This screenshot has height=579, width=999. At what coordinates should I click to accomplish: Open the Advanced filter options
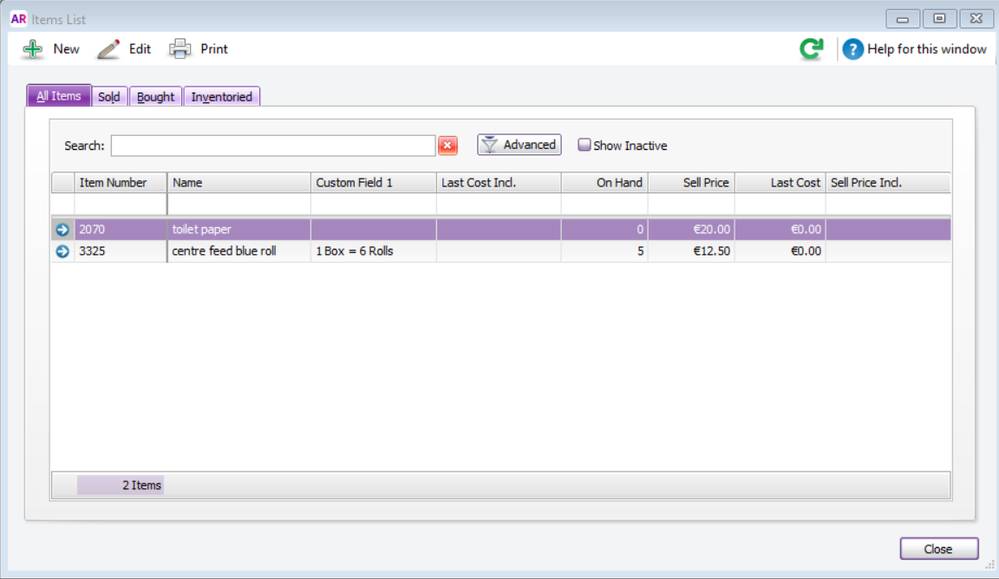point(519,145)
